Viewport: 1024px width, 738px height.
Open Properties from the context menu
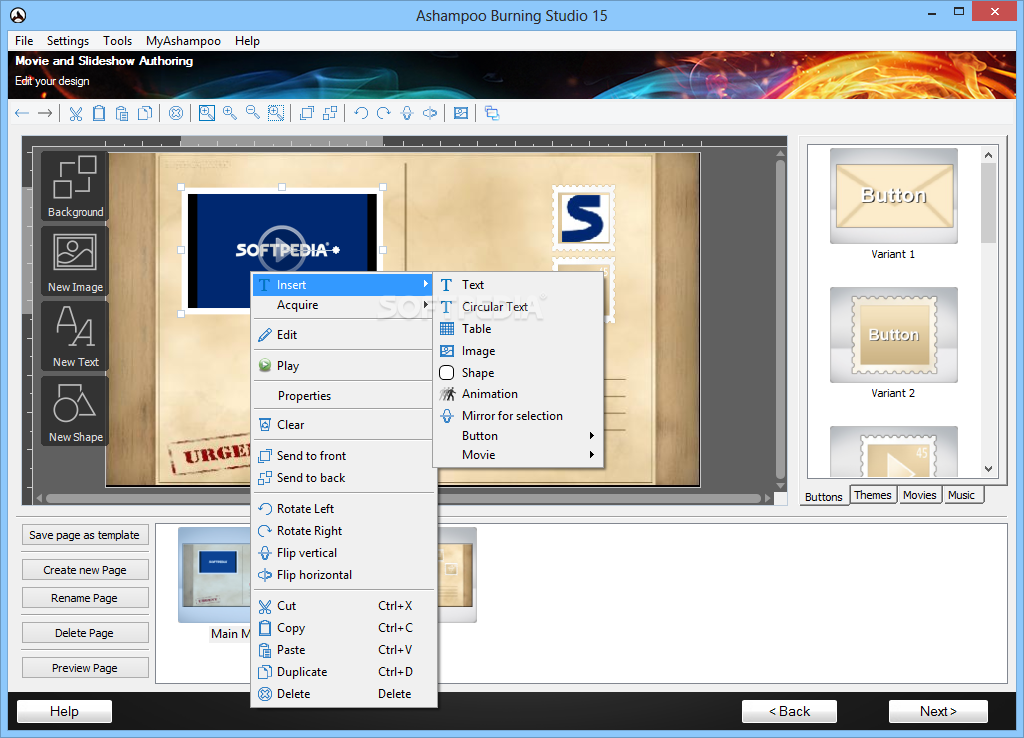pyautogui.click(x=342, y=396)
